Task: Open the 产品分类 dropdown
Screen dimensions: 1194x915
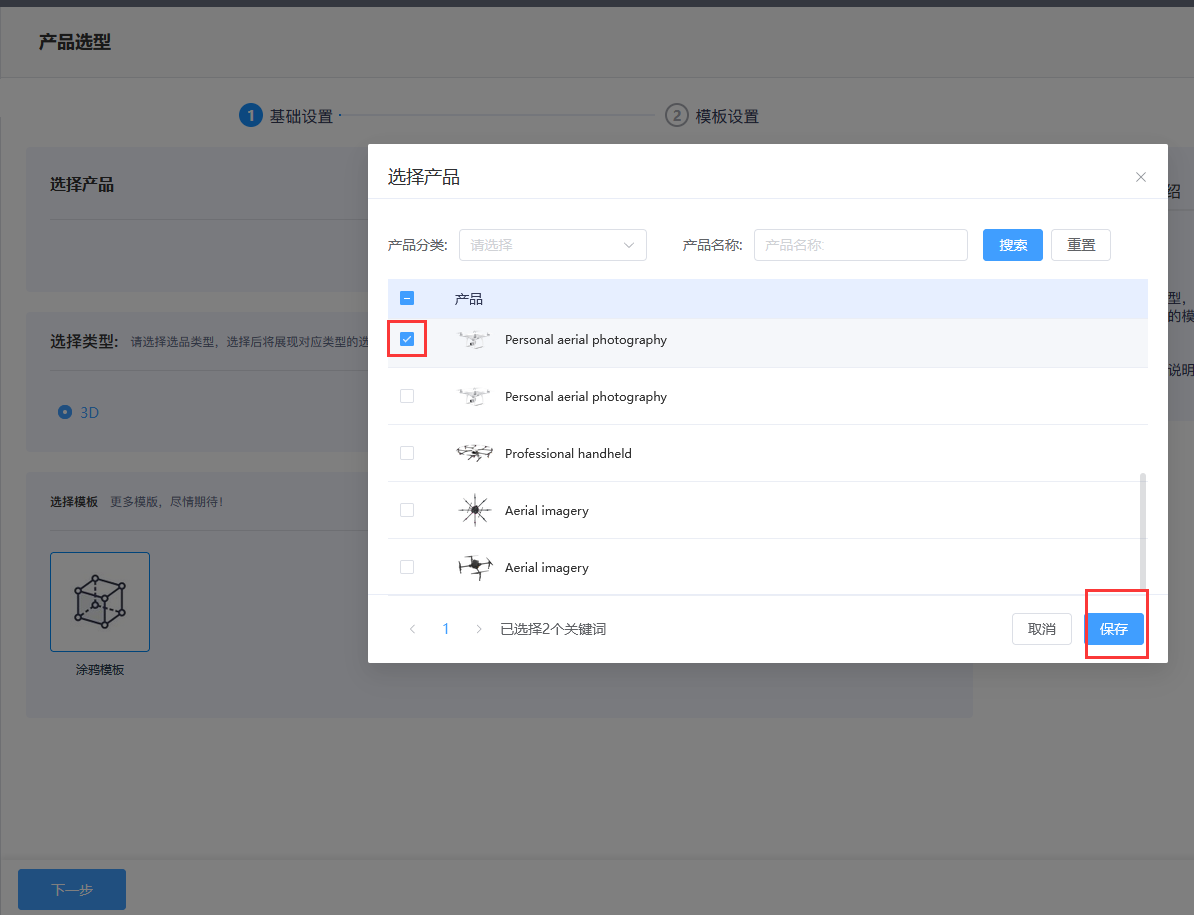Action: point(552,245)
